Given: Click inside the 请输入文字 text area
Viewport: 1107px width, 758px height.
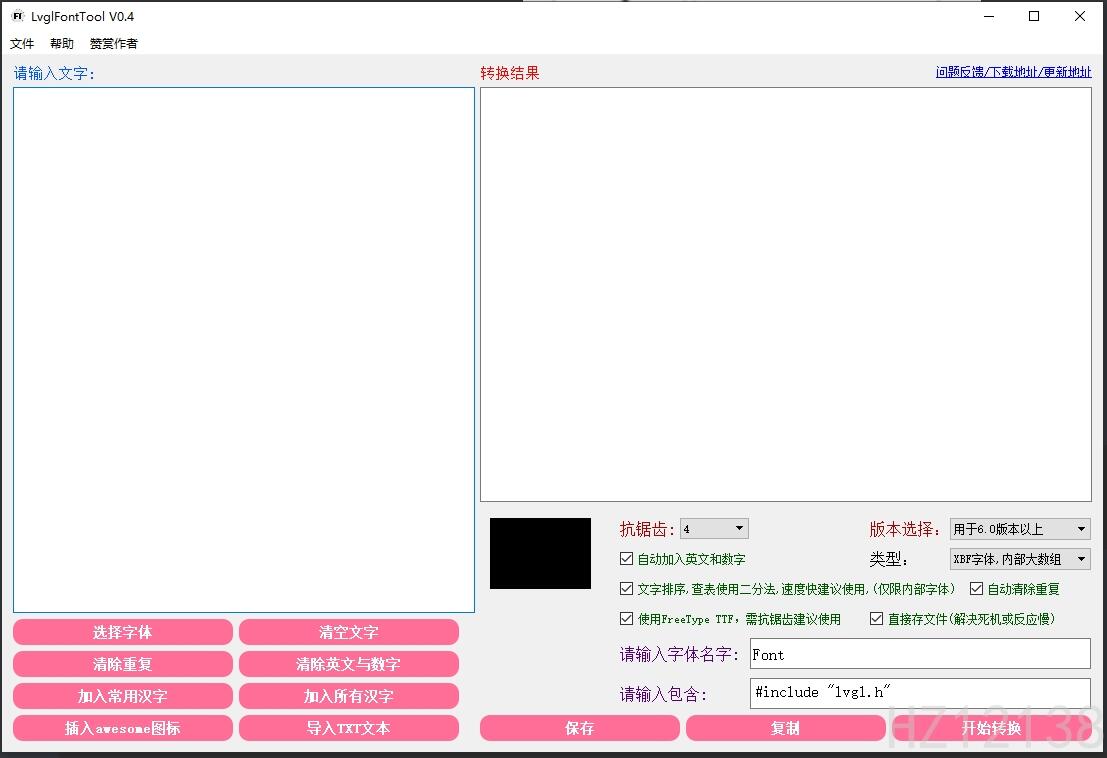Looking at the screenshot, I should pos(244,349).
